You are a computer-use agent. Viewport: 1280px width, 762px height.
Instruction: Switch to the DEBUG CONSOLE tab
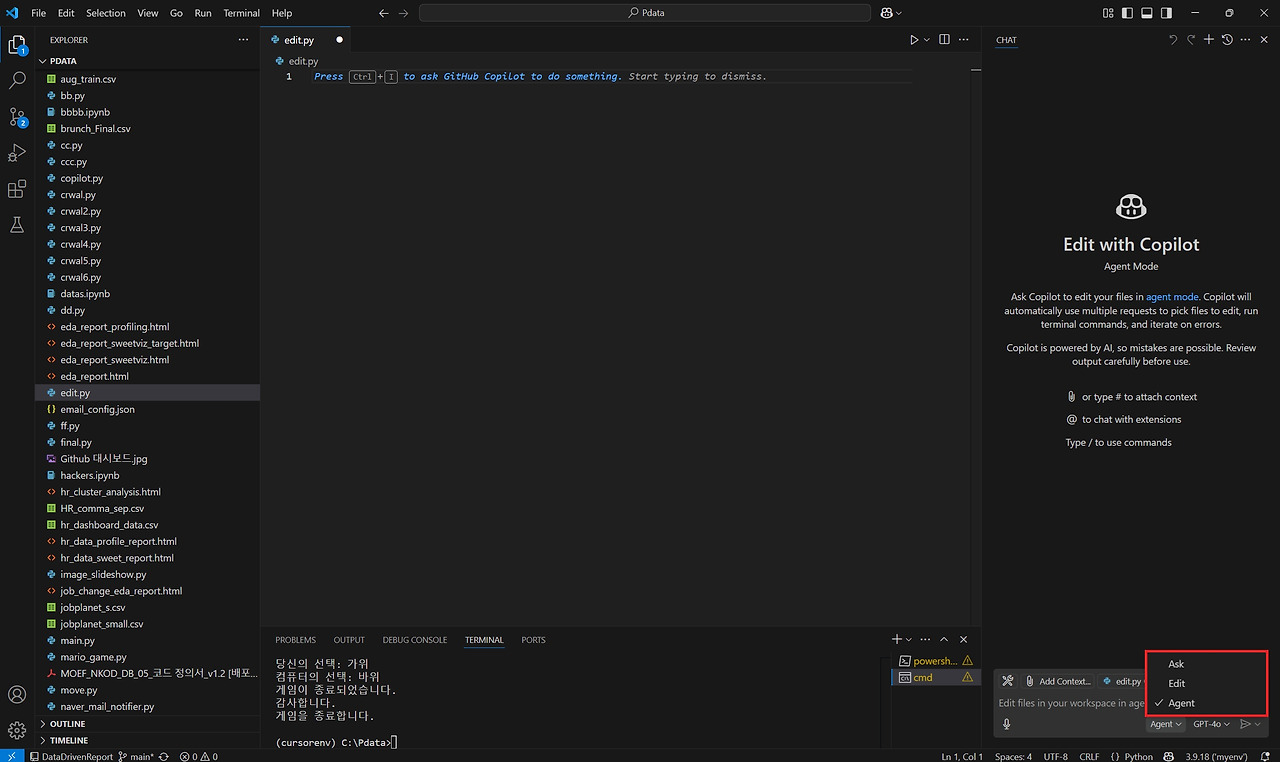pyautogui.click(x=414, y=640)
